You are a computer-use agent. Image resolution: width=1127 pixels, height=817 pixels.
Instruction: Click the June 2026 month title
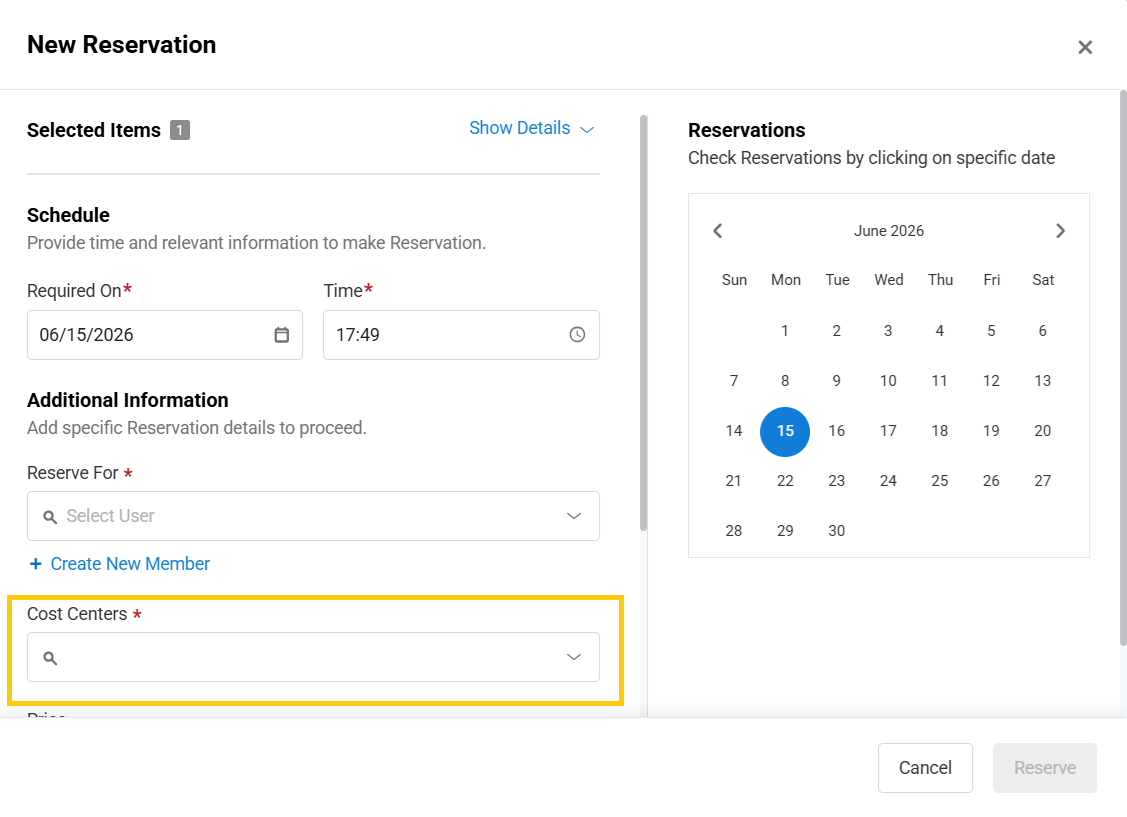(888, 231)
